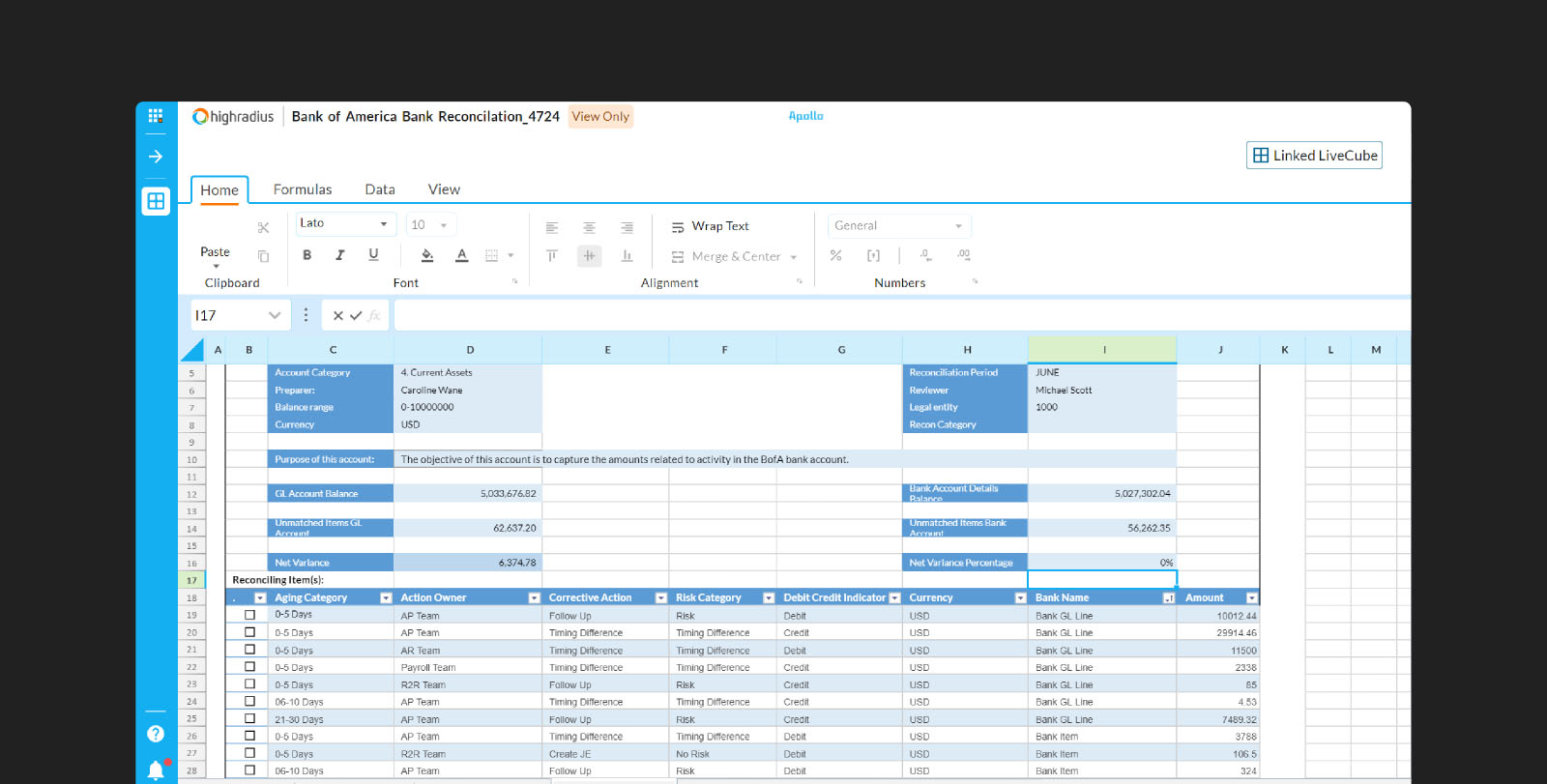The image size is (1547, 784).
Task: Open Amount column filter
Action: click(x=1252, y=598)
